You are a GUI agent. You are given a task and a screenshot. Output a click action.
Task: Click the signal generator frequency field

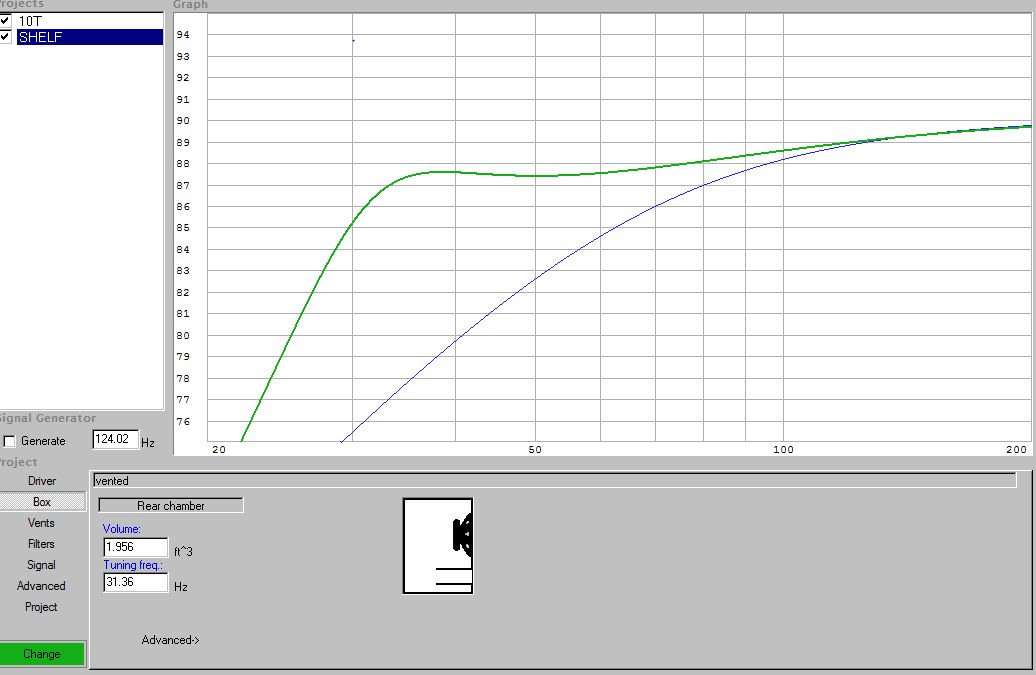click(x=115, y=439)
